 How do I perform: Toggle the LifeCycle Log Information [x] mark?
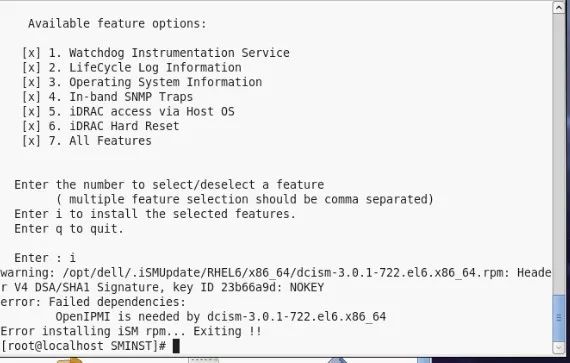(x=31, y=68)
